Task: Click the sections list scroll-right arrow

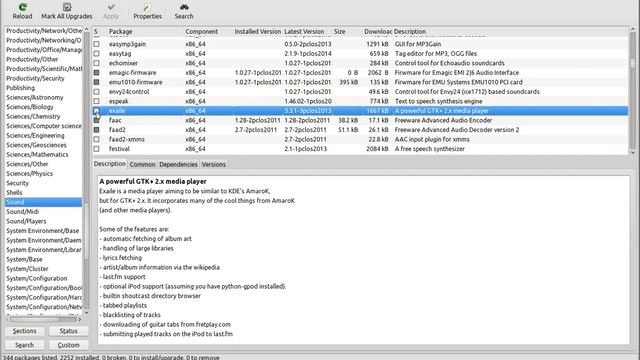Action: 80,319
